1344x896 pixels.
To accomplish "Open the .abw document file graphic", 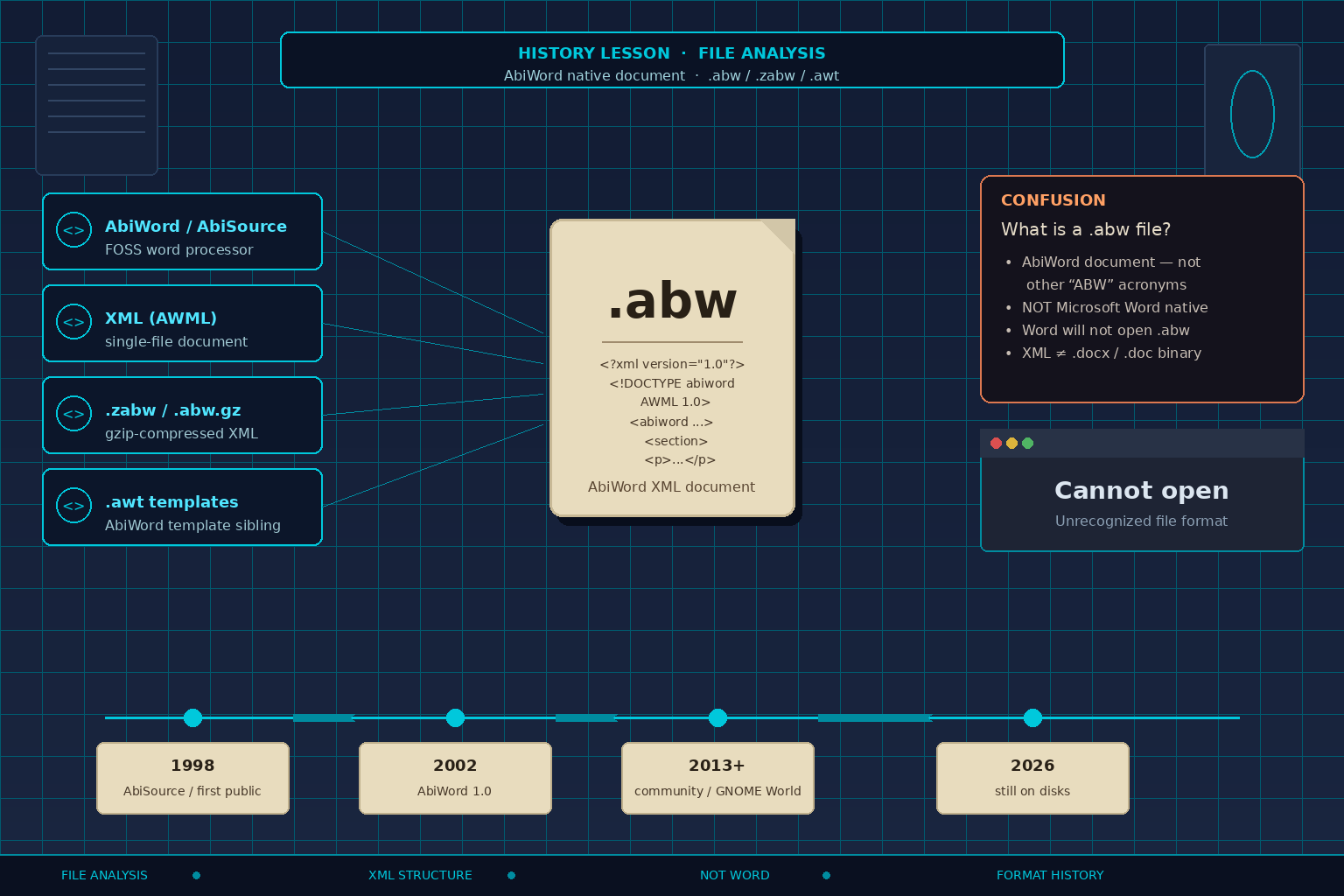I will [672, 367].
